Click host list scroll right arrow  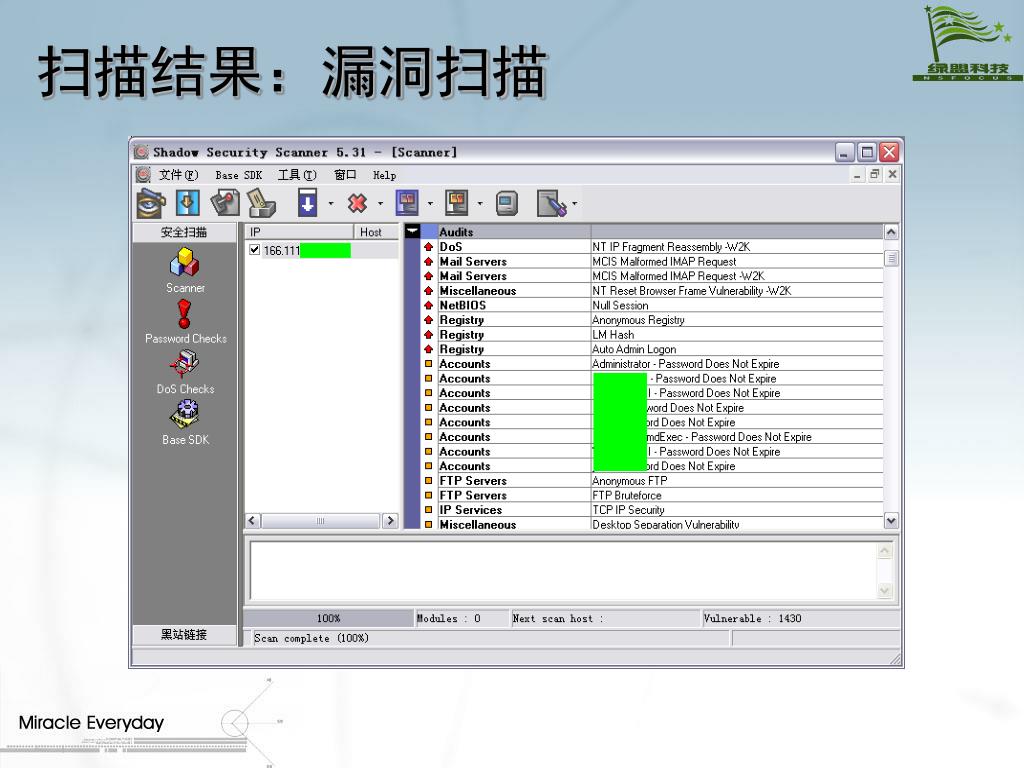click(x=391, y=520)
